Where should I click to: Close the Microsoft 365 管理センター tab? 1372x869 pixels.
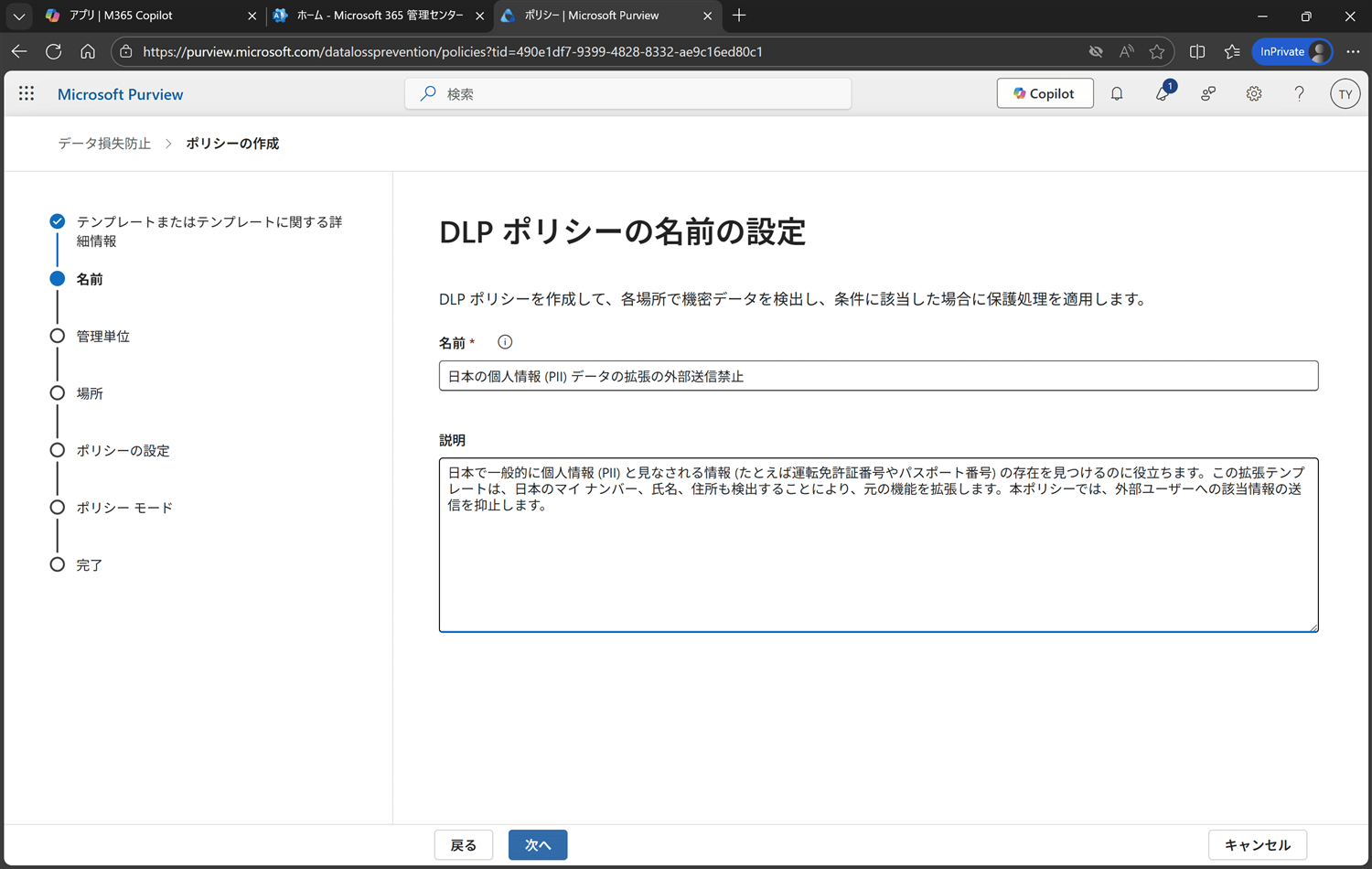point(480,16)
